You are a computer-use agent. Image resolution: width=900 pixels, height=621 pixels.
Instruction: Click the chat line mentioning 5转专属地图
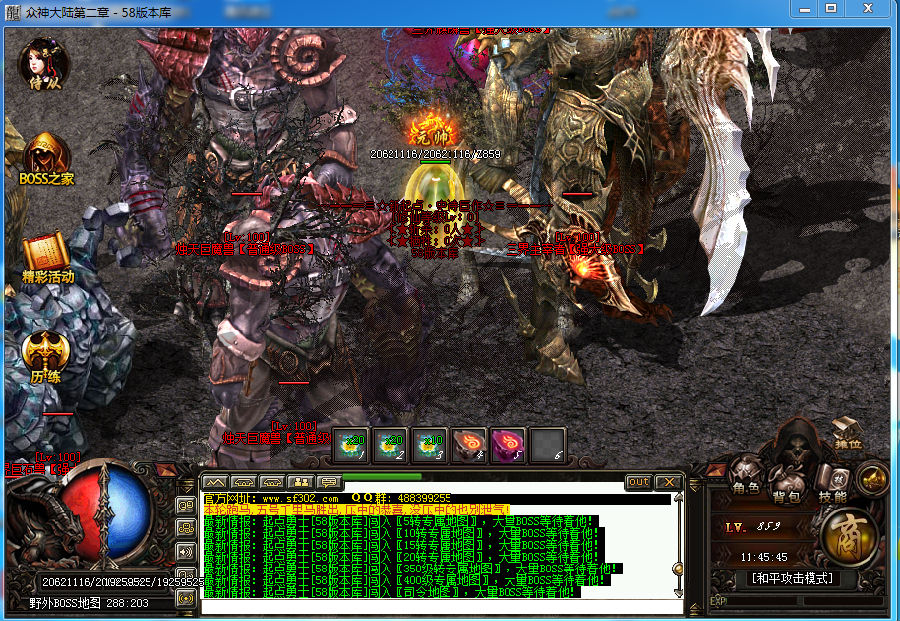(x=401, y=522)
